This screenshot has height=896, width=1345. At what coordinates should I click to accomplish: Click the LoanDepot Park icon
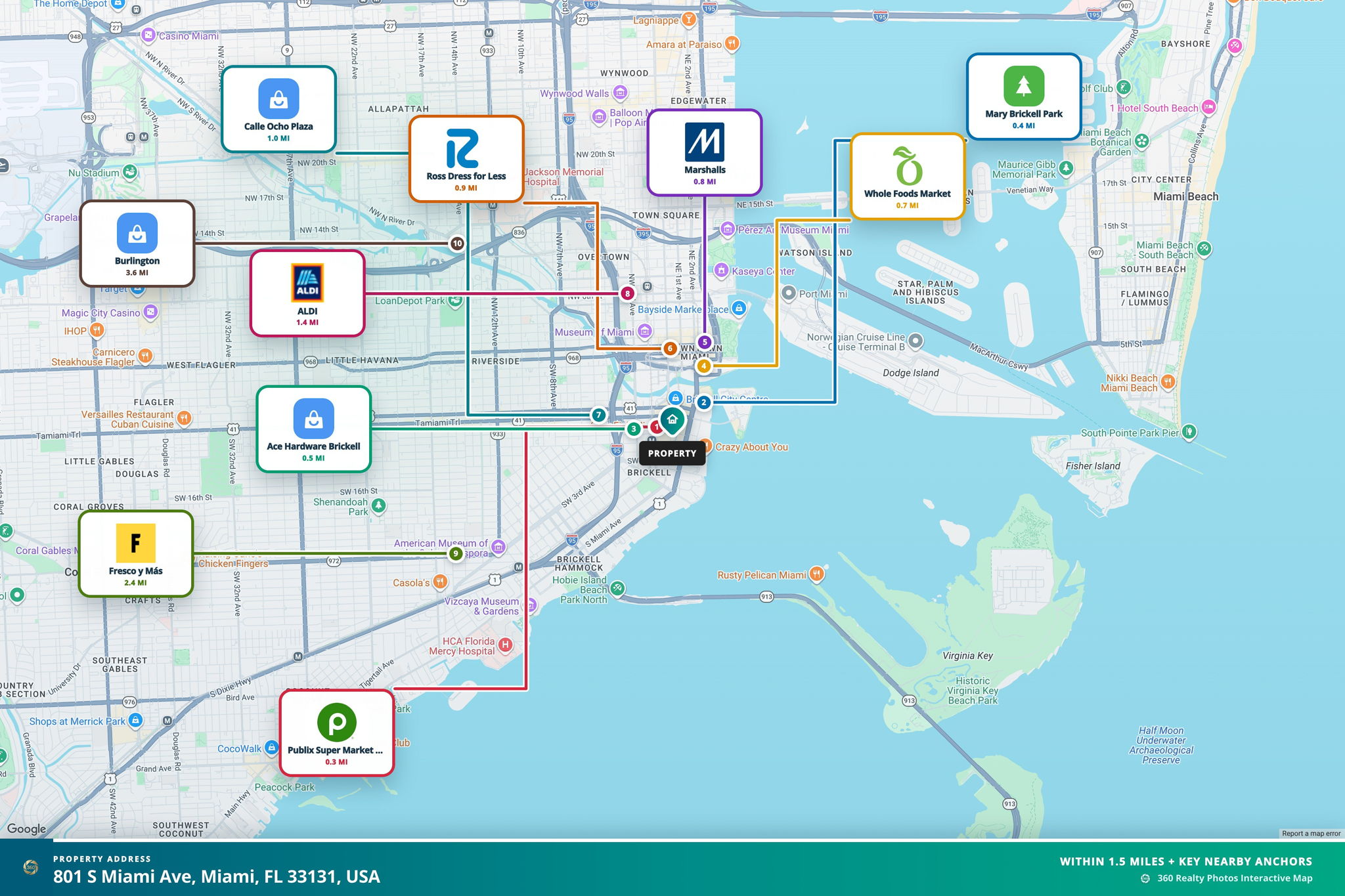455,300
